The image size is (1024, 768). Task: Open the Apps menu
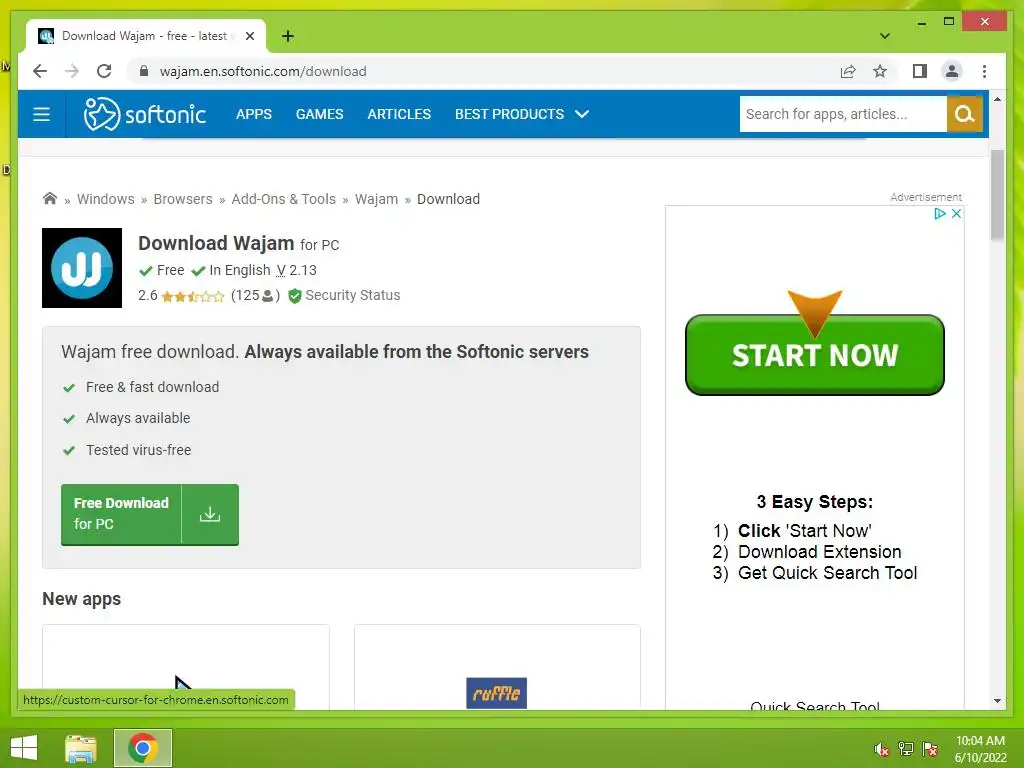253,114
